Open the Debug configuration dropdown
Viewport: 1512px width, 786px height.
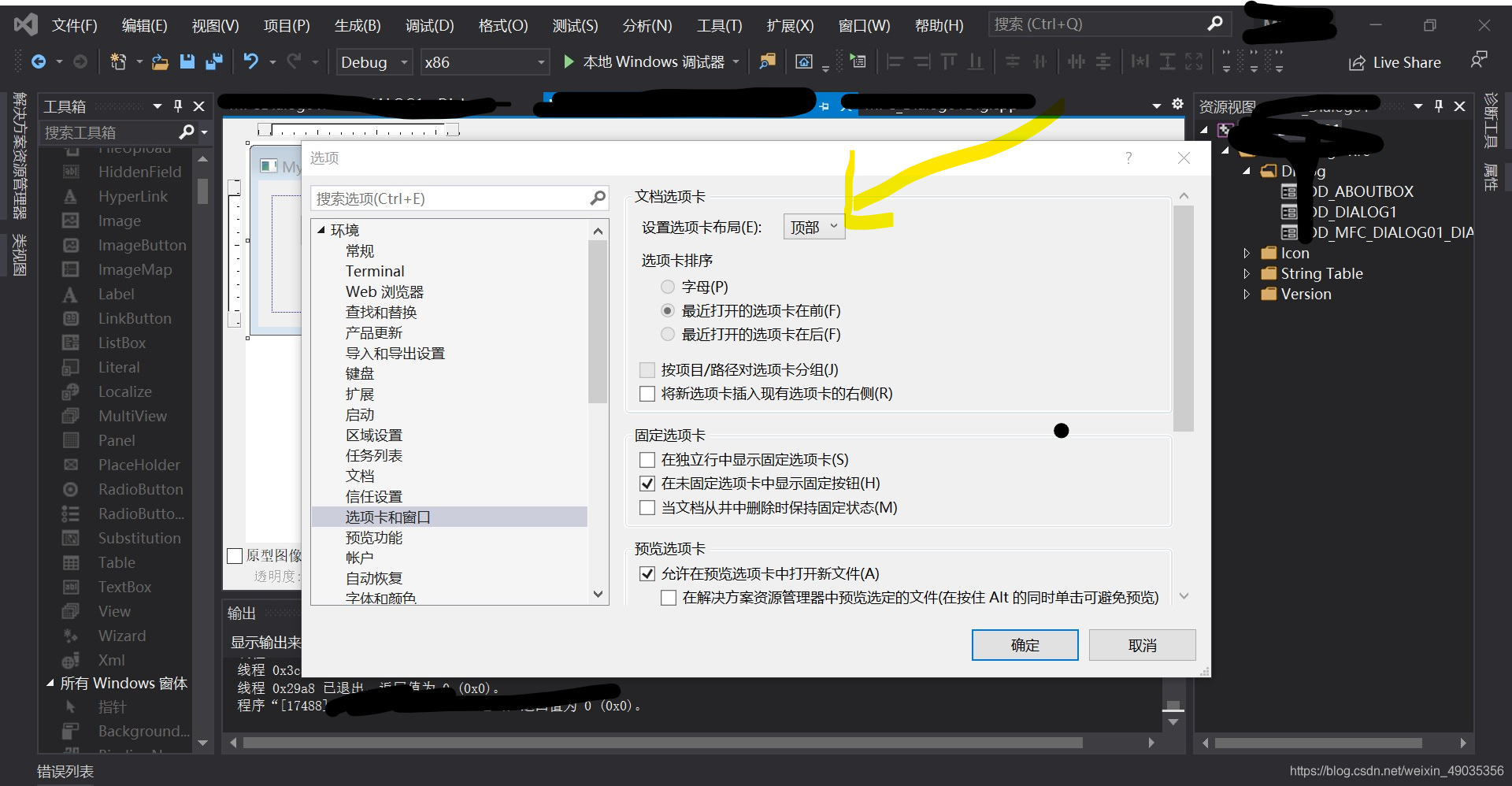(374, 62)
